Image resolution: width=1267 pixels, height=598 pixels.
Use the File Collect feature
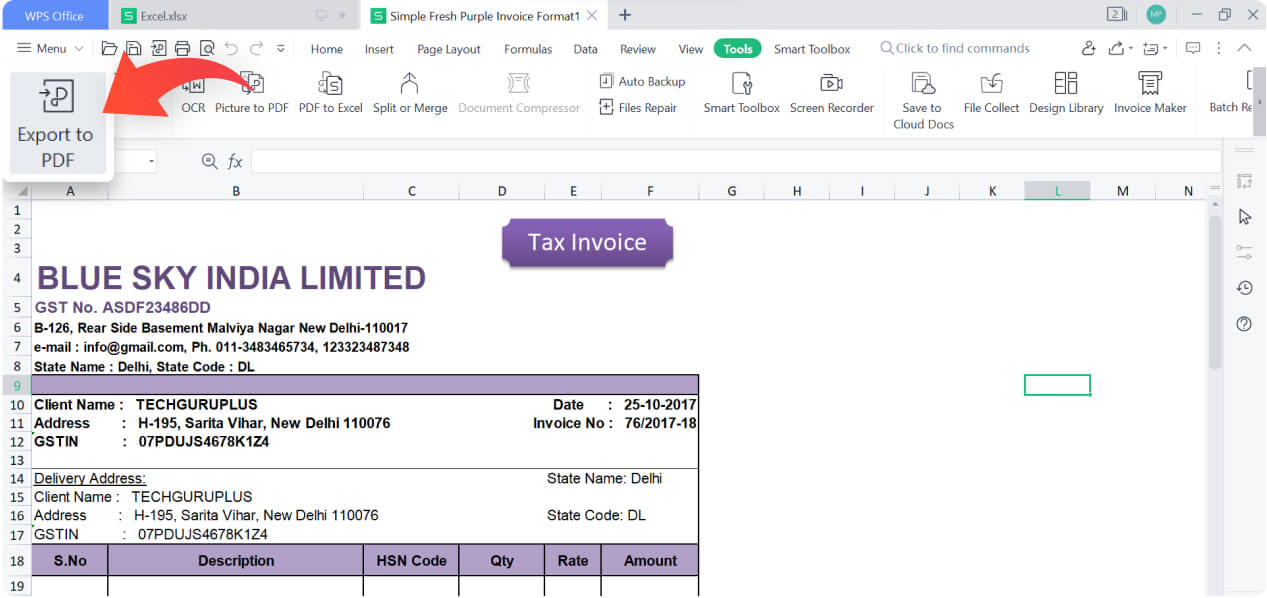click(x=990, y=97)
